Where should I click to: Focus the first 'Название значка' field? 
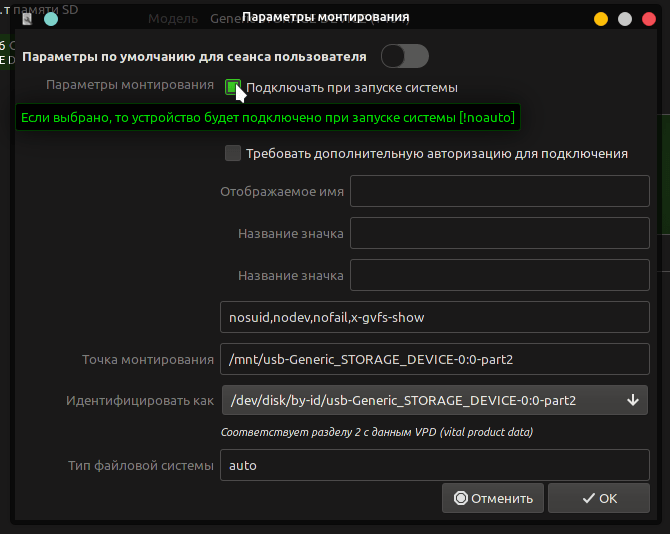499,234
